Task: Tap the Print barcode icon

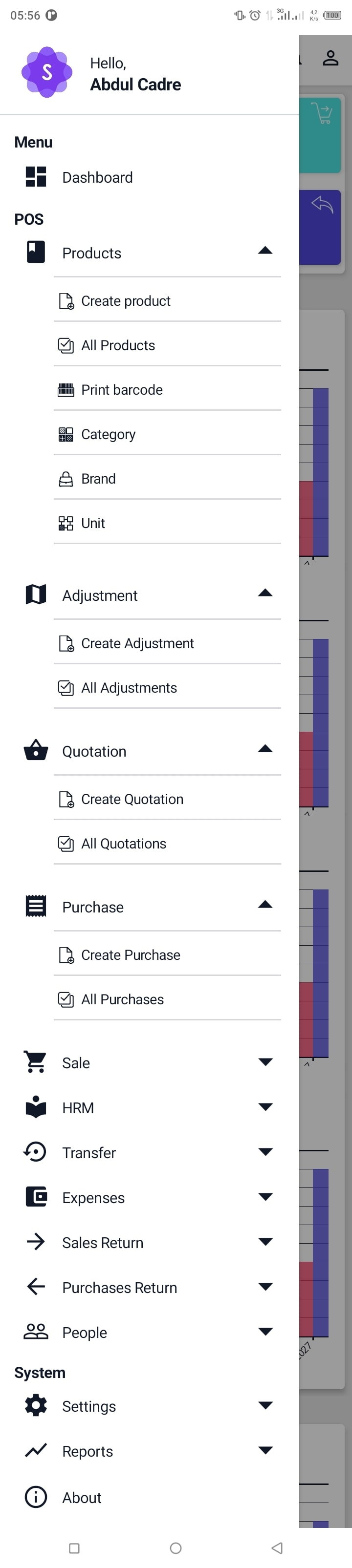Action: point(66,390)
